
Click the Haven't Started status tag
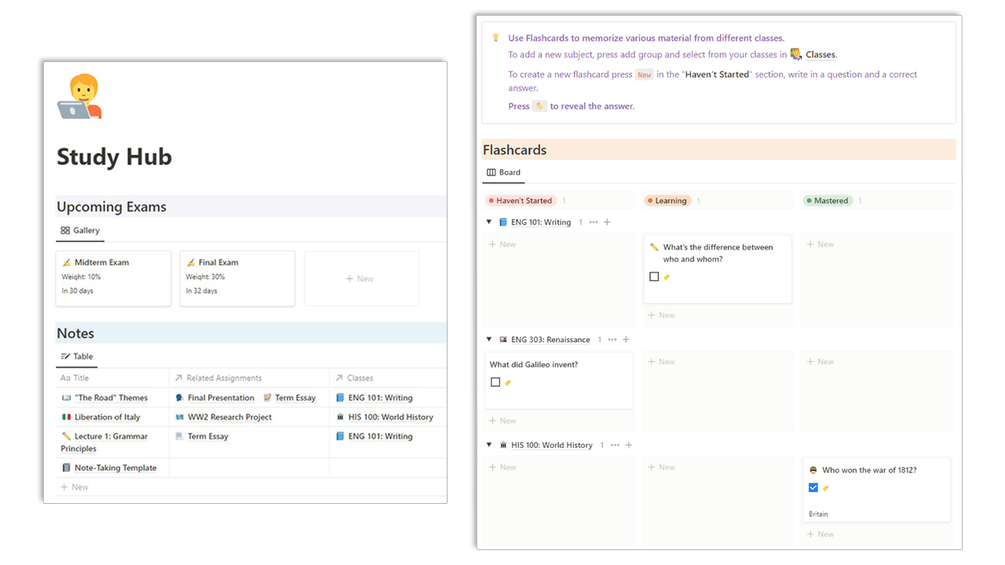(520, 201)
